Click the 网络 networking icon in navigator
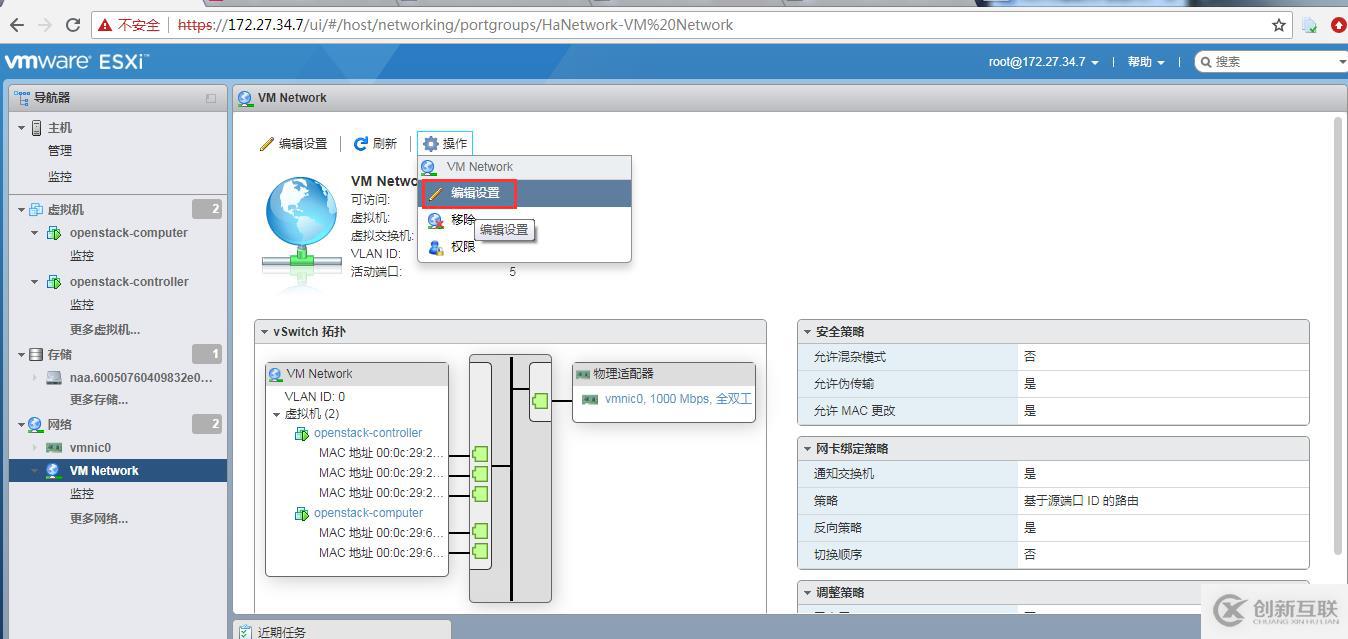This screenshot has height=639, width=1348. (36, 425)
